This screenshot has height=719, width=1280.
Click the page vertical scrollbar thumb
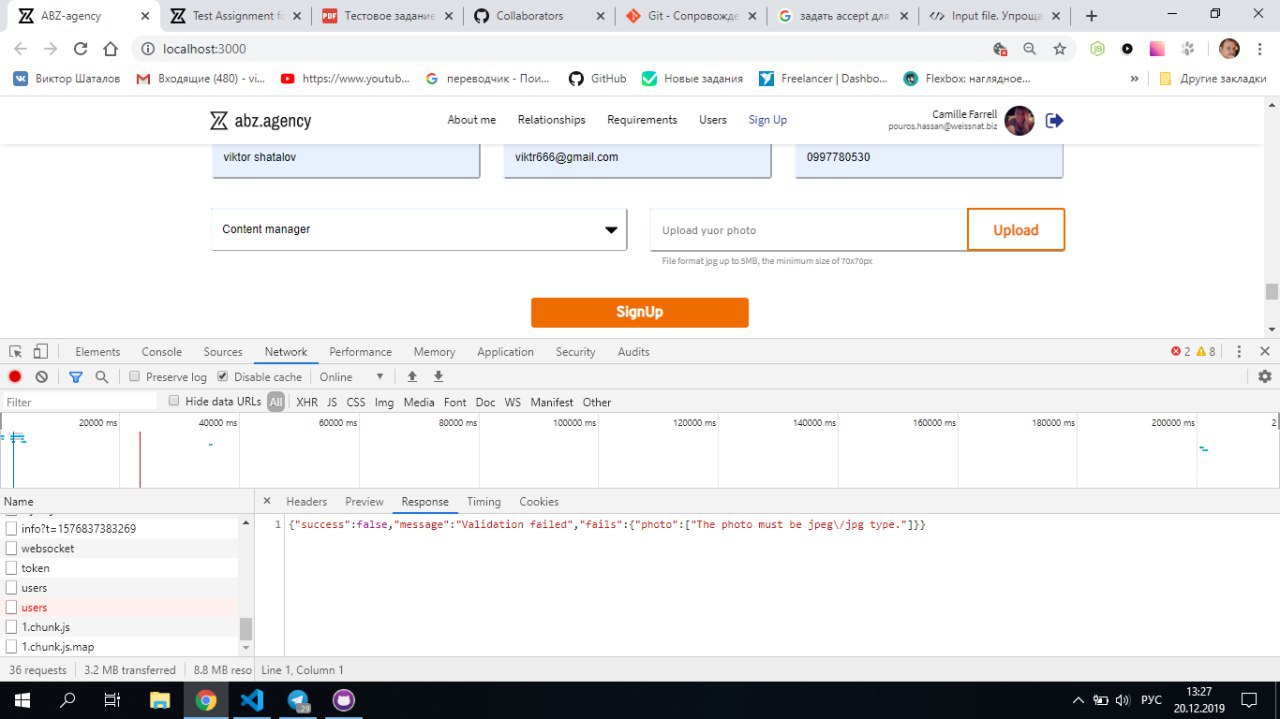[x=1272, y=291]
